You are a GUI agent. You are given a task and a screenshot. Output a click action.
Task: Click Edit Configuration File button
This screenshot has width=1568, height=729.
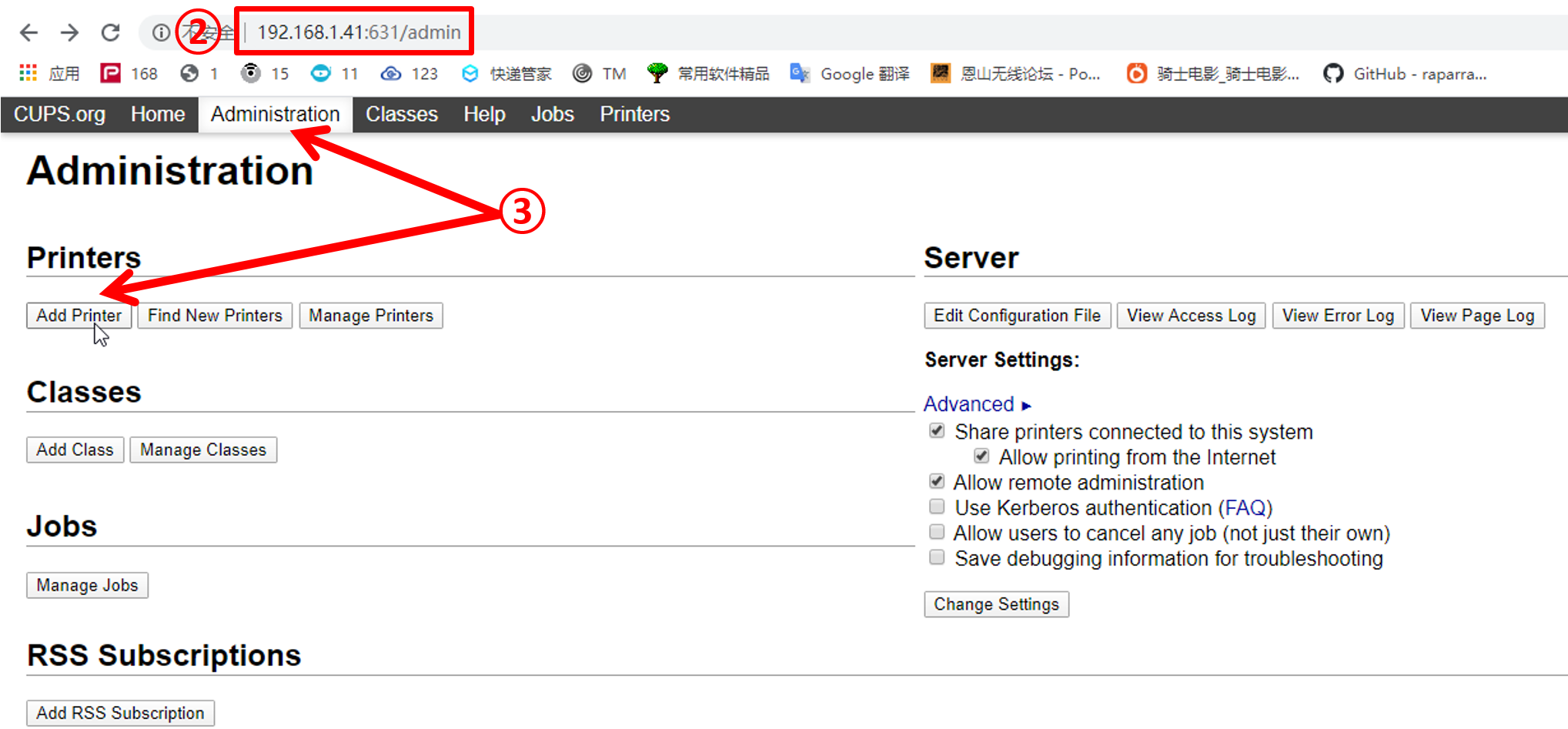[x=1017, y=316]
